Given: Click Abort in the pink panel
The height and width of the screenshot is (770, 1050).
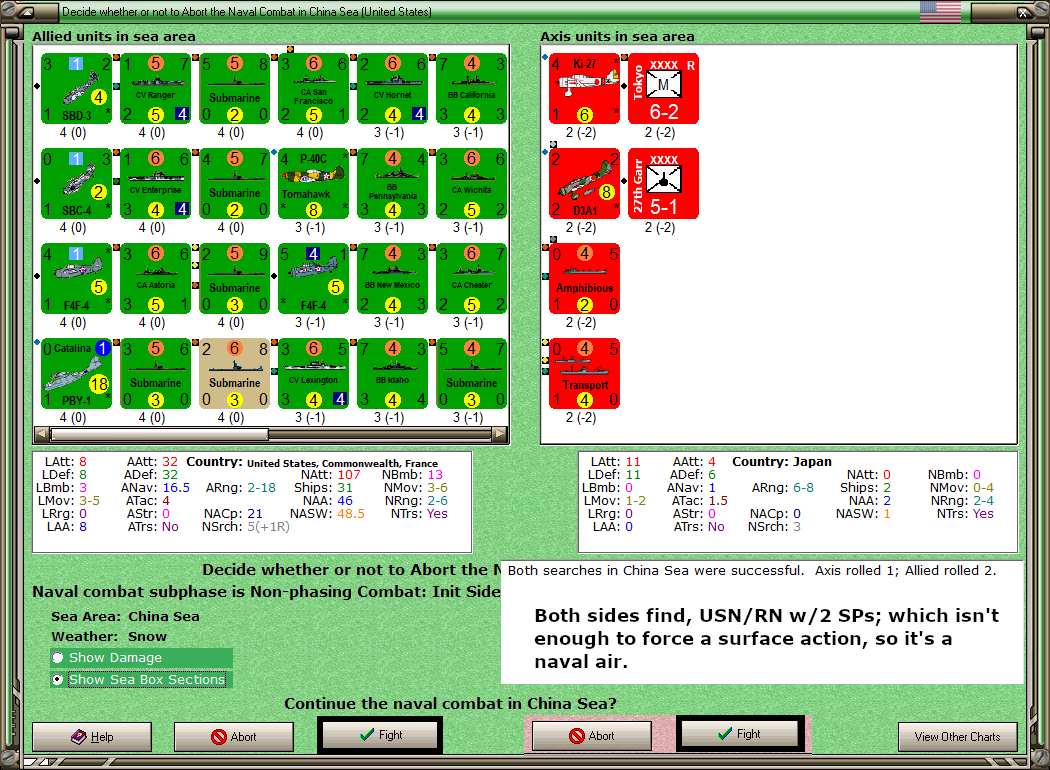Looking at the screenshot, I should point(592,736).
